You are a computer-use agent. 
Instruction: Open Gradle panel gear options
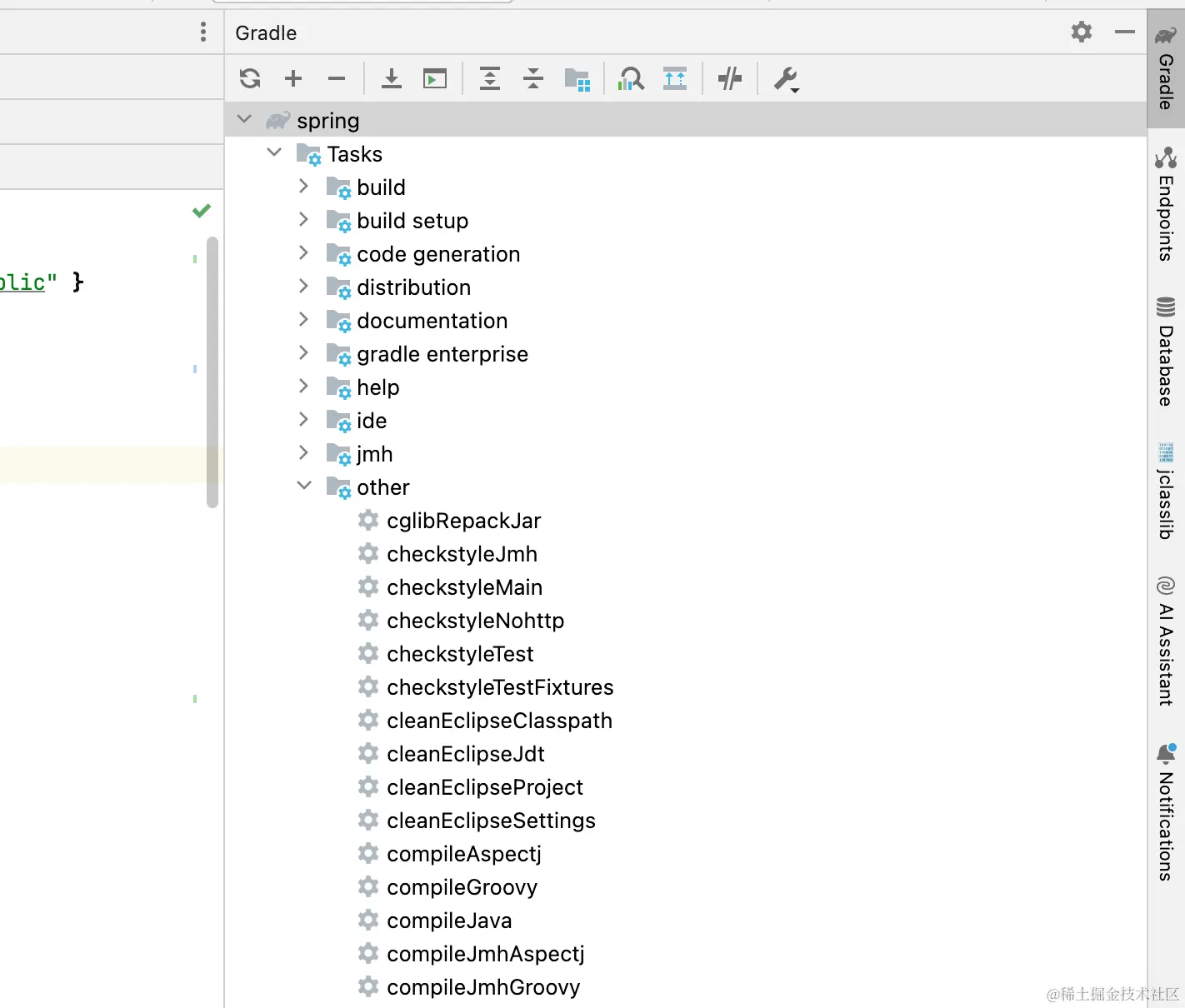pos(1082,32)
